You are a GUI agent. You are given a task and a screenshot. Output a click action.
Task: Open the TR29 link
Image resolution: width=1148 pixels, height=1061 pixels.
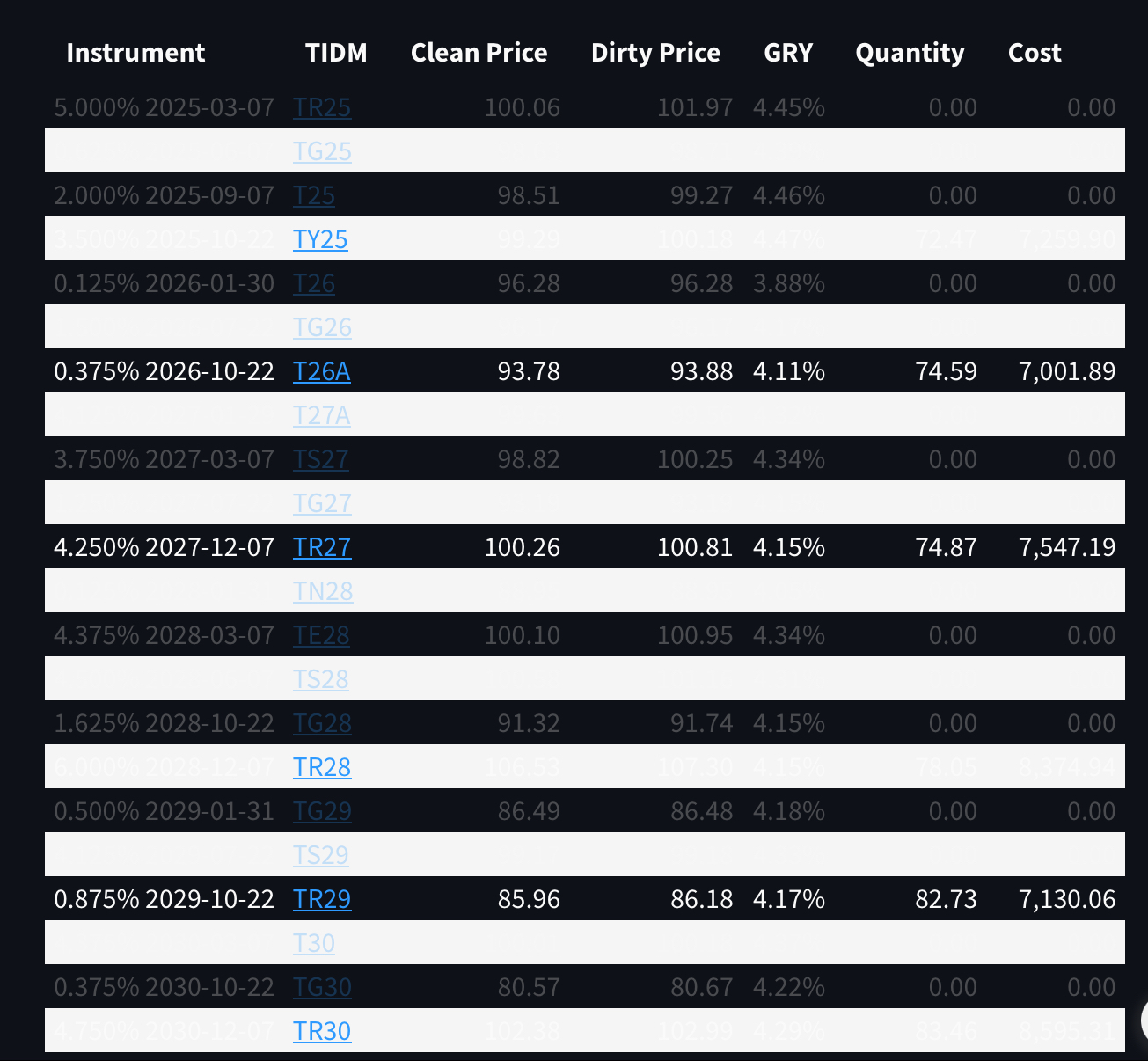point(322,899)
